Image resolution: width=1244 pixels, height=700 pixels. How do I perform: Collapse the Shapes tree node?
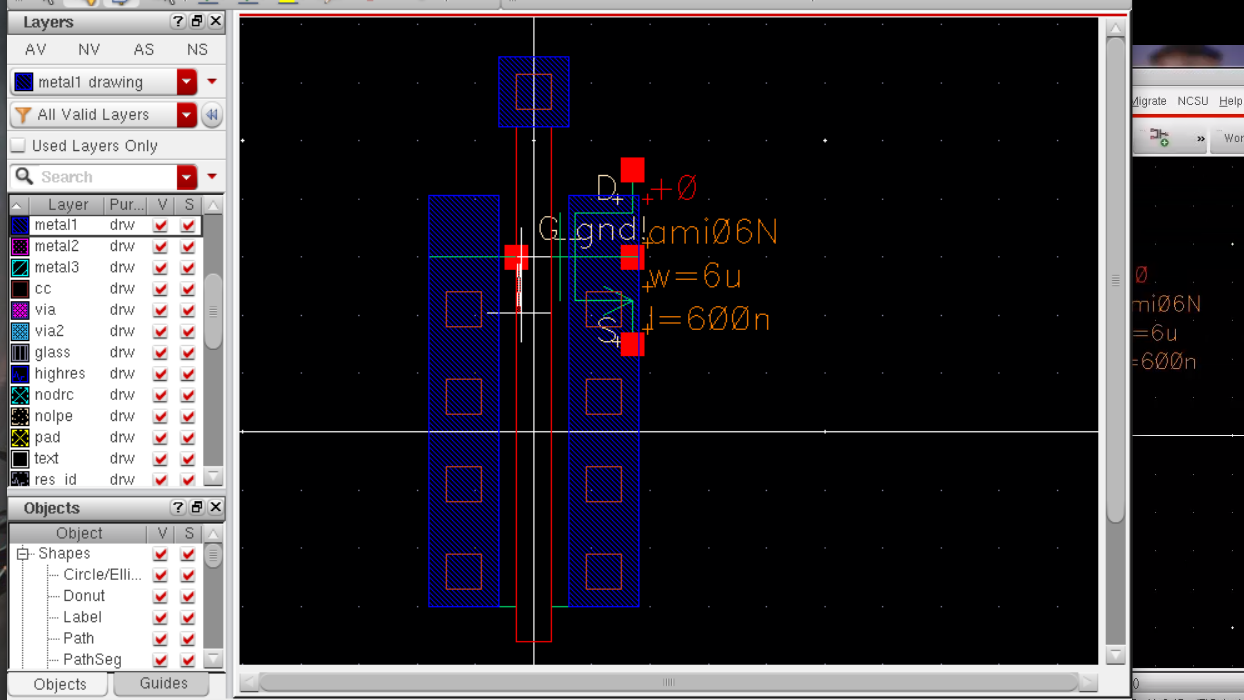point(23,553)
